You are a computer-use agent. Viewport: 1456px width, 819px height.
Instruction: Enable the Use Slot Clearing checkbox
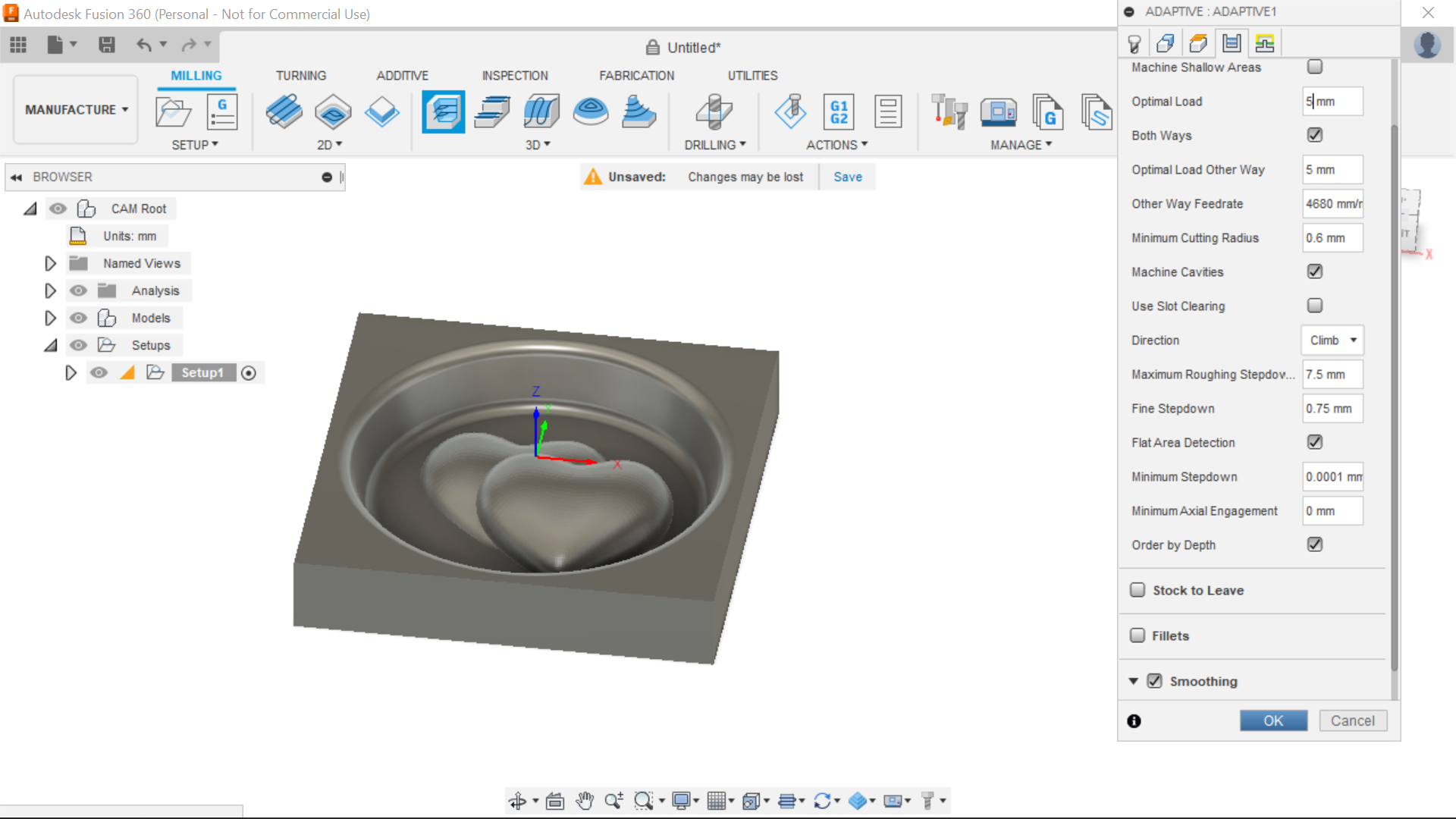point(1314,305)
